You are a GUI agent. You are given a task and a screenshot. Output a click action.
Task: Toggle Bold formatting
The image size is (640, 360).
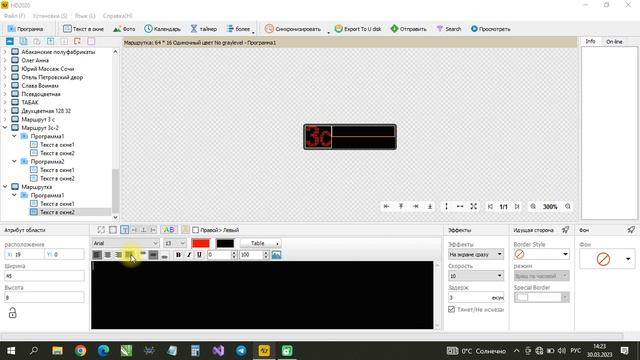pyautogui.click(x=178, y=255)
